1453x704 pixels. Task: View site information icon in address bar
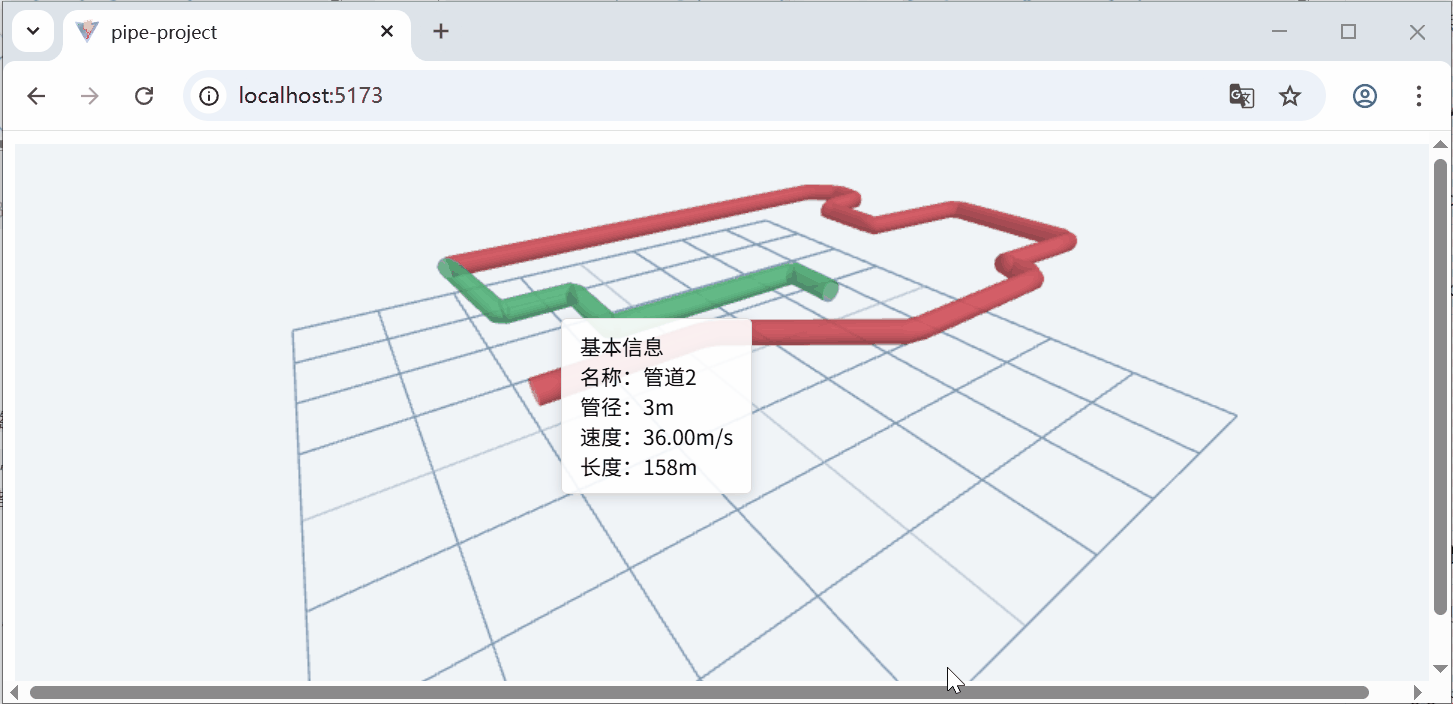[x=208, y=96]
